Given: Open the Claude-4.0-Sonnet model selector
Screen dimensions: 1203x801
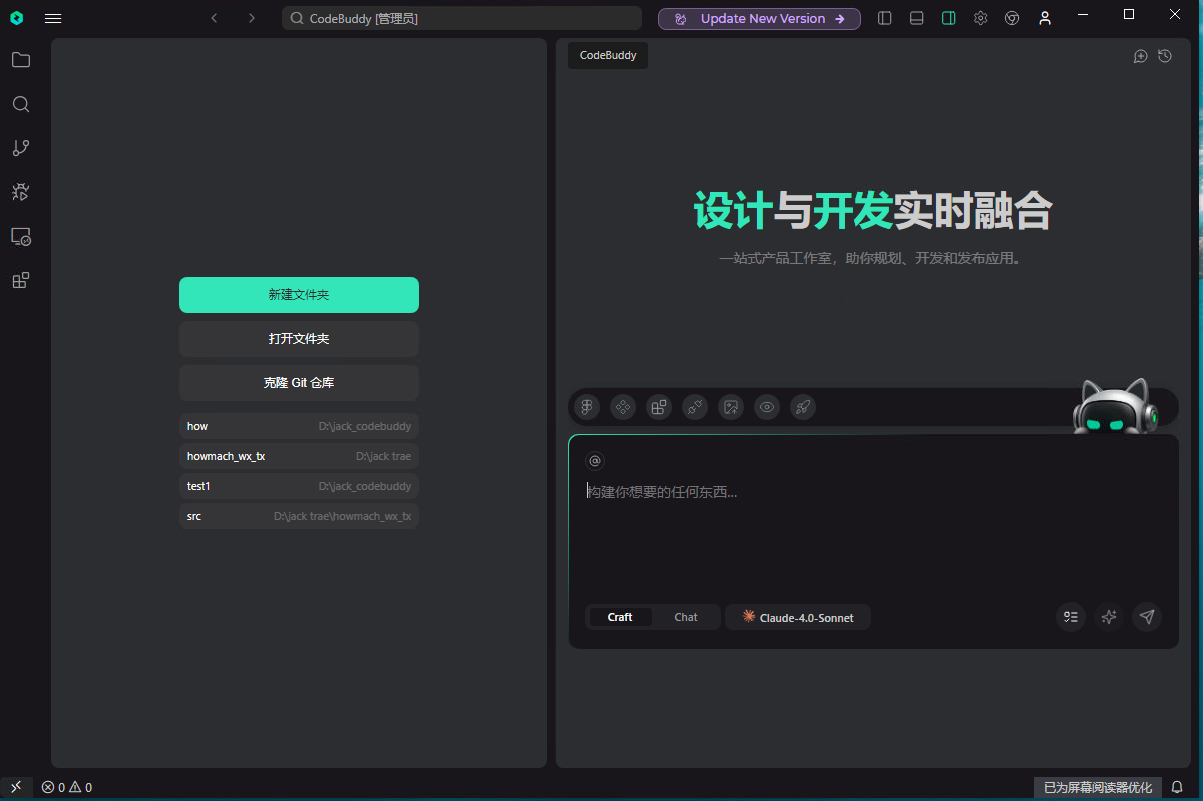Looking at the screenshot, I should [x=797, y=617].
